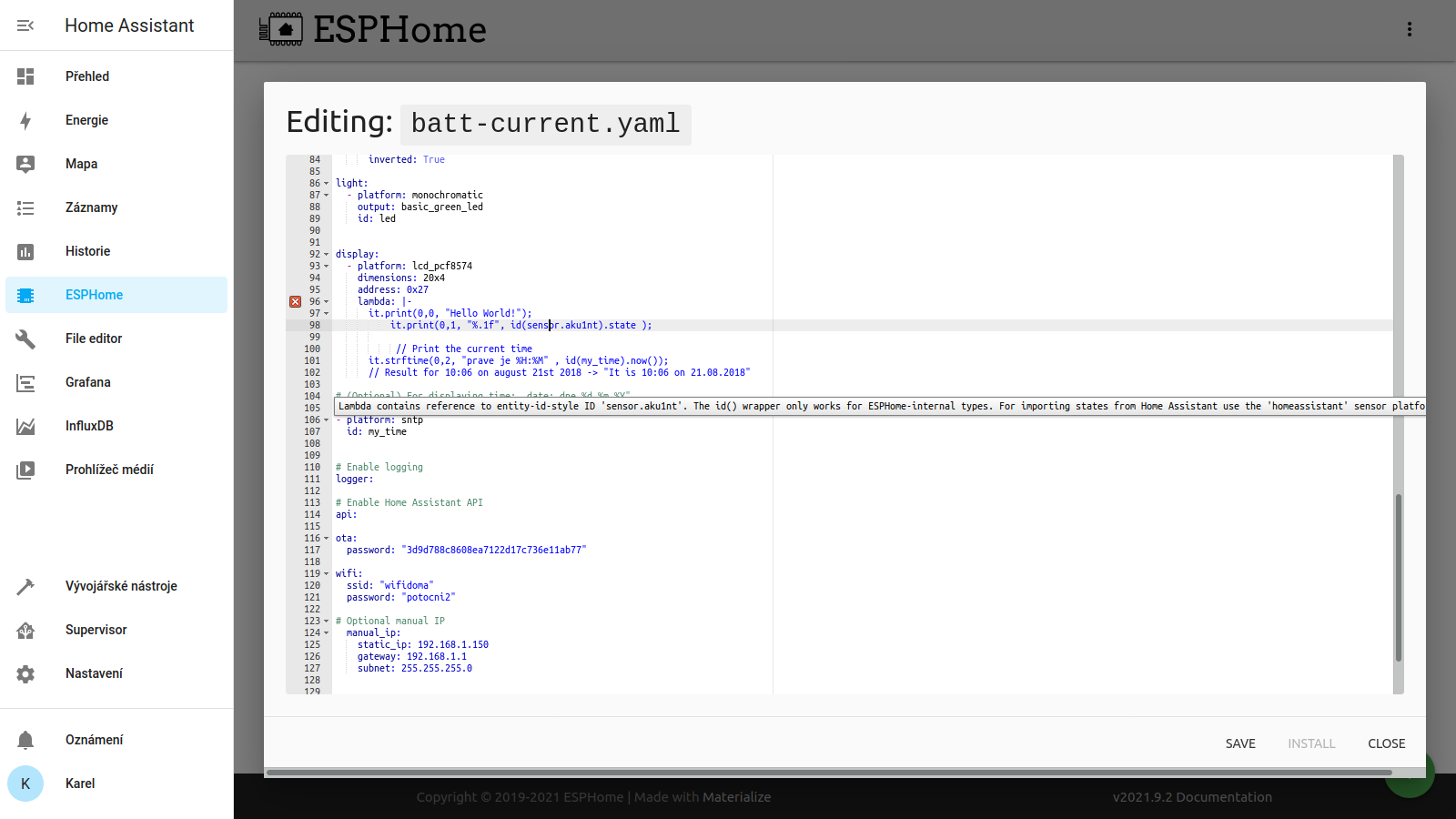Viewport: 1456px width, 819px height.
Task: Open Supervisor in the sidebar
Action: pyautogui.click(x=116, y=630)
